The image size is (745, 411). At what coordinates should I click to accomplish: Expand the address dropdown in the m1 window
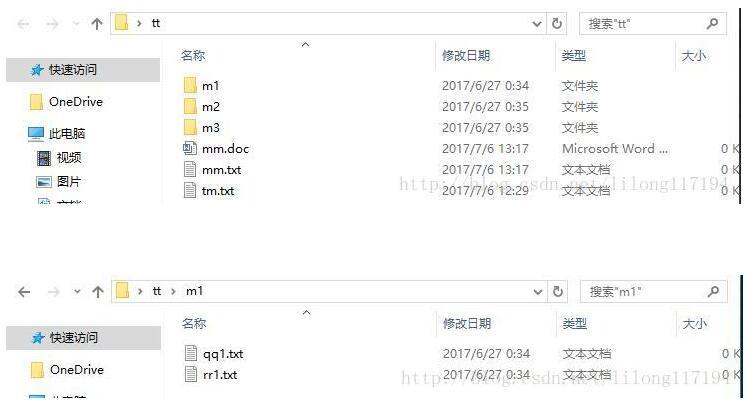tap(538, 292)
